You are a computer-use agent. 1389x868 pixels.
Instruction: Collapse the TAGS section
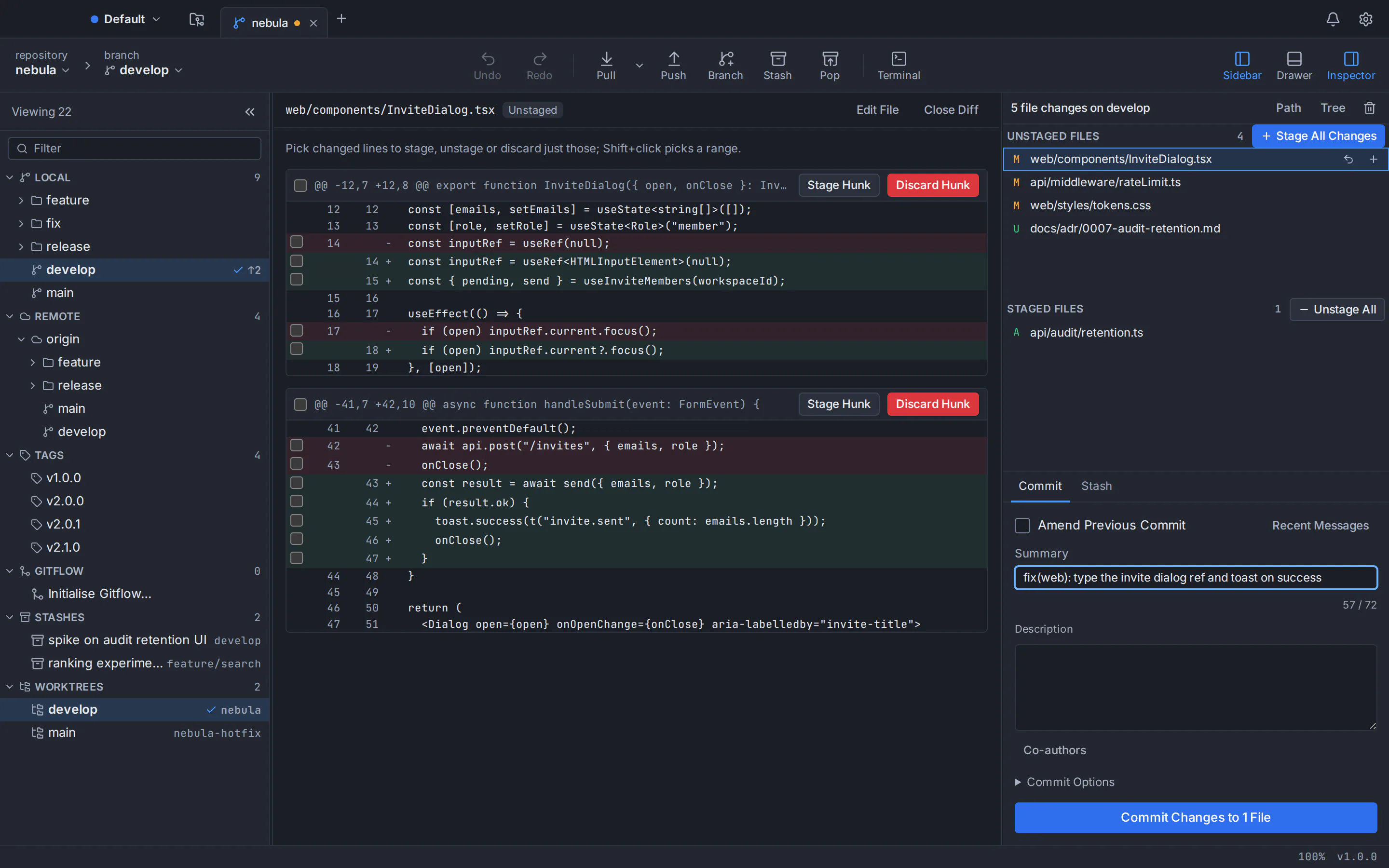pyautogui.click(x=10, y=455)
